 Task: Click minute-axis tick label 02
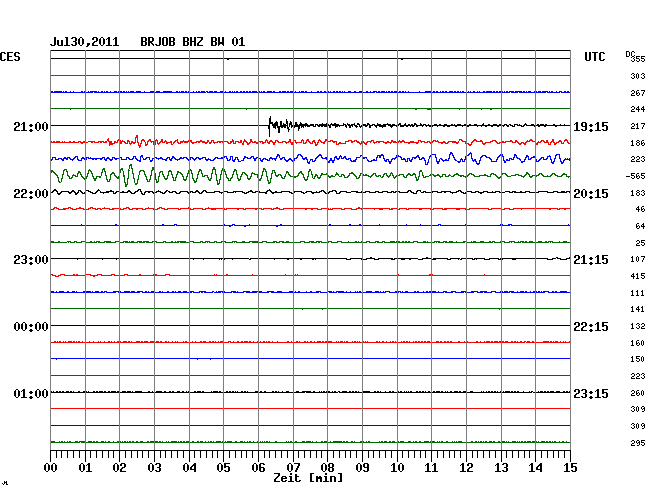(x=119, y=468)
